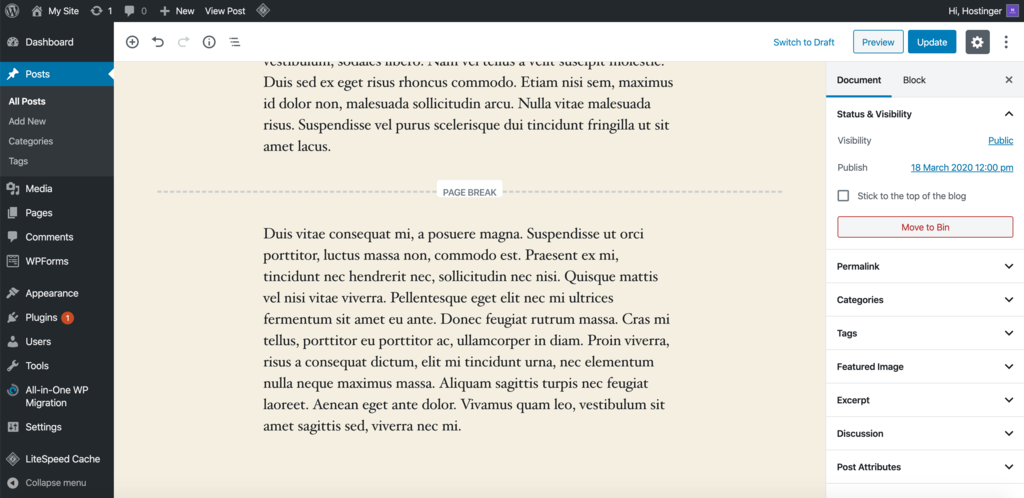
Task: Open Categories under Posts menu
Action: (31, 141)
